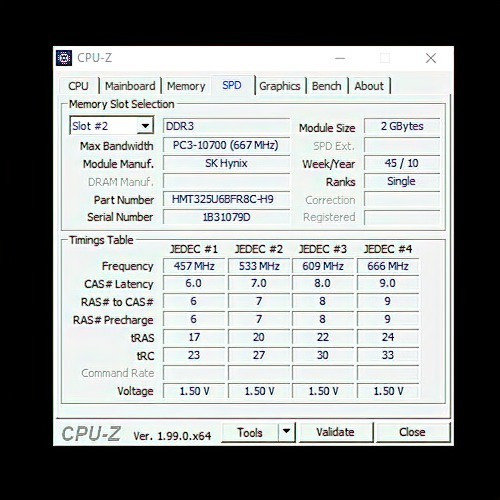Close the CPU-Z window with the X
This screenshot has width=500, height=500.
tap(431, 58)
